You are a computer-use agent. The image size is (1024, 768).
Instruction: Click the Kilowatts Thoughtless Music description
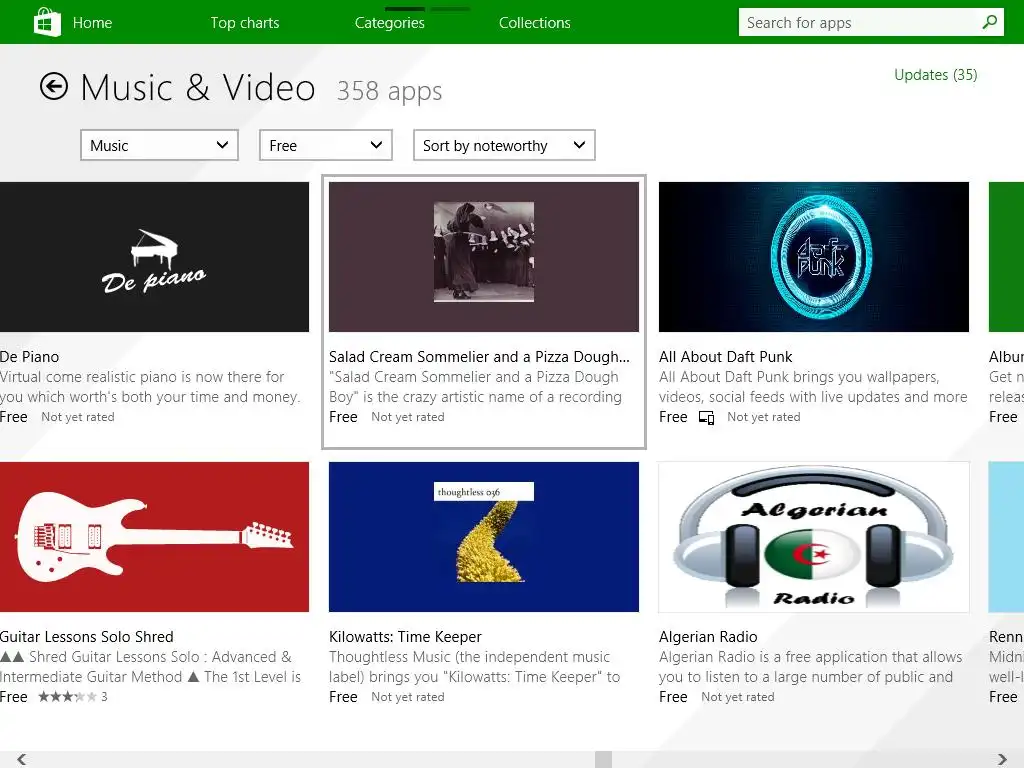(x=475, y=667)
